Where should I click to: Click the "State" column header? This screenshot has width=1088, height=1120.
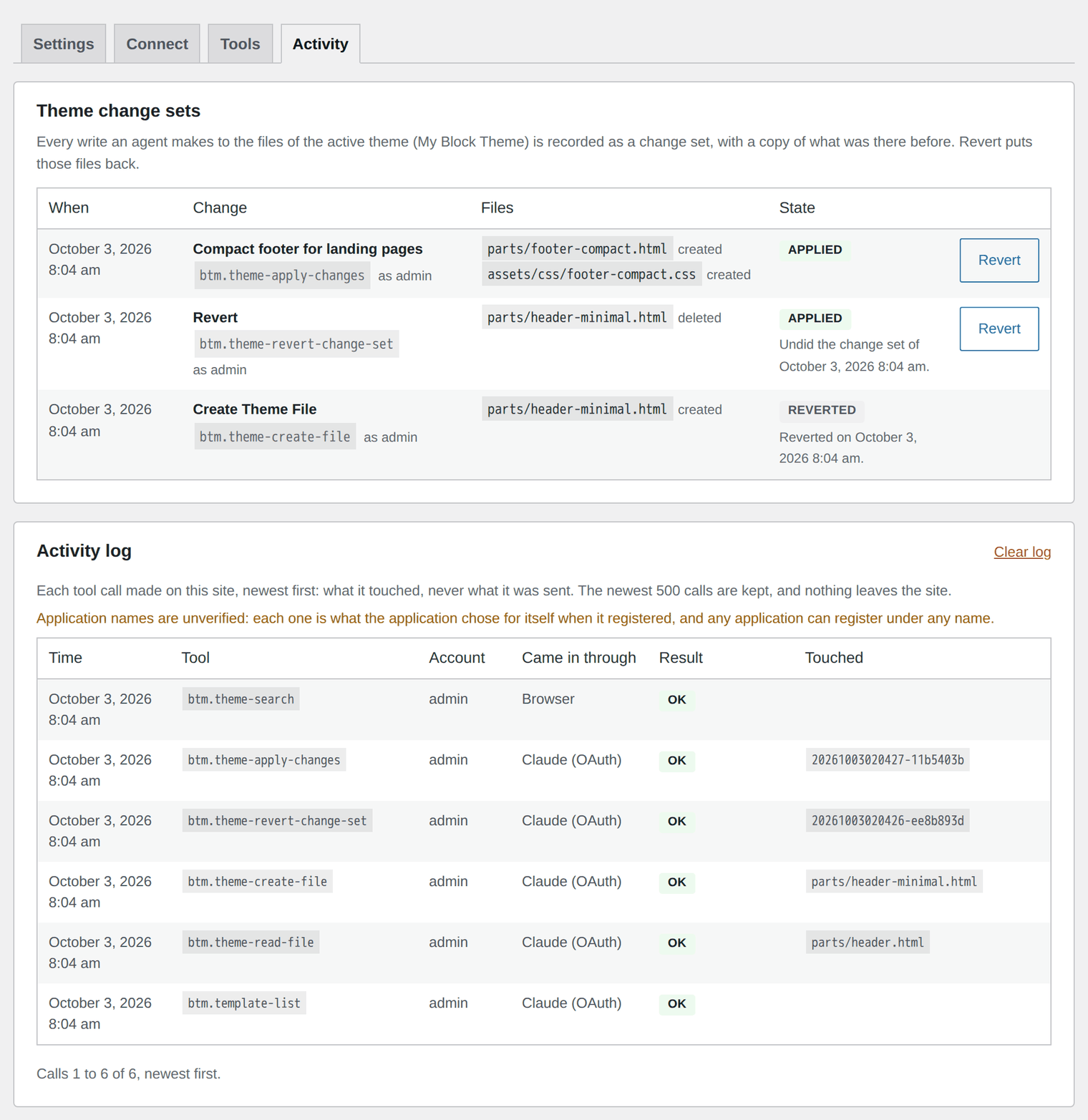tap(797, 208)
